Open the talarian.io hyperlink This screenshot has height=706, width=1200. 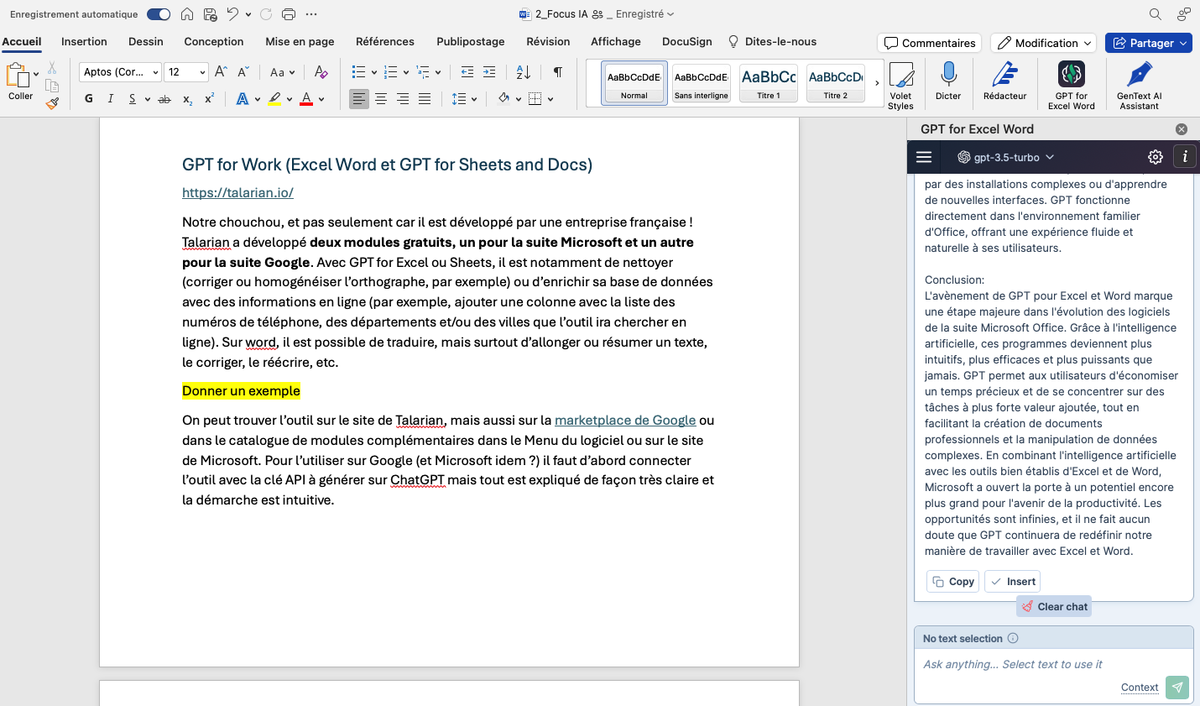[x=237, y=193]
